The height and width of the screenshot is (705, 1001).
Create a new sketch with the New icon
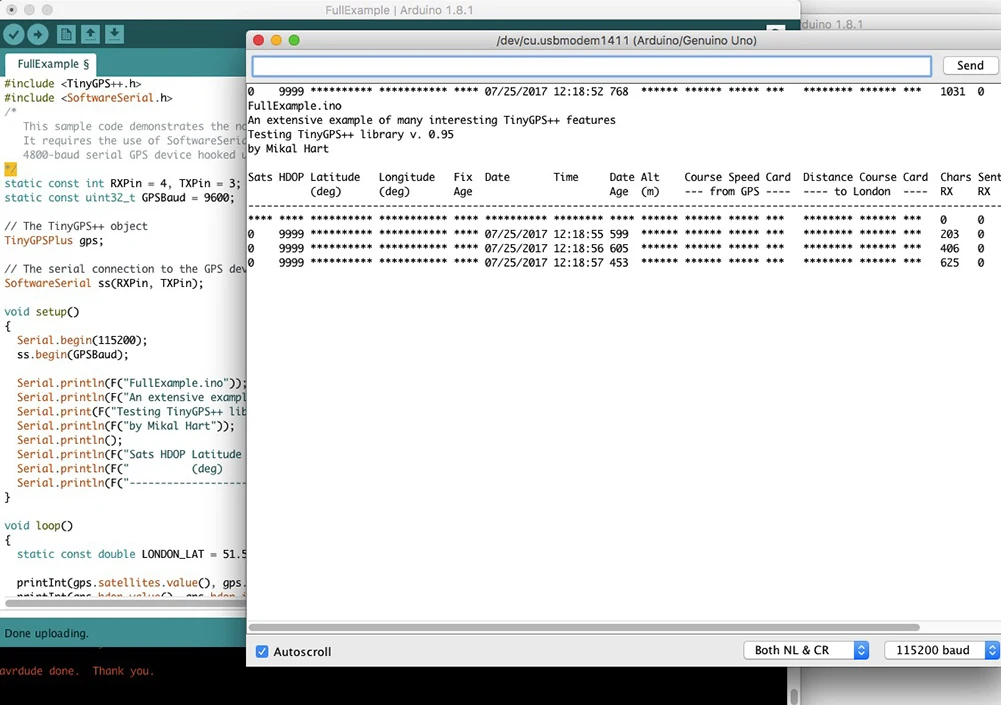tap(66, 35)
